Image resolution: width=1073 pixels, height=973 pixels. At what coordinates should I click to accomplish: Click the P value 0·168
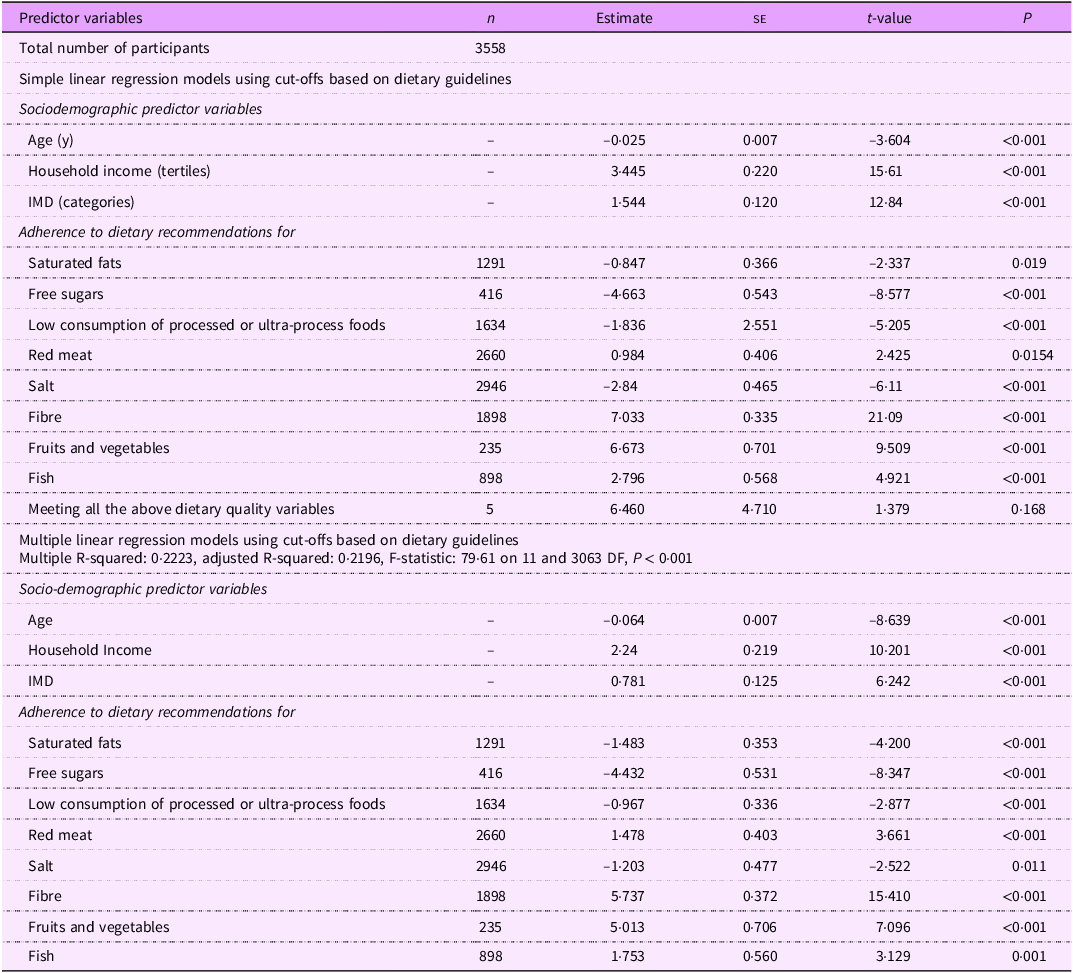tap(1029, 509)
